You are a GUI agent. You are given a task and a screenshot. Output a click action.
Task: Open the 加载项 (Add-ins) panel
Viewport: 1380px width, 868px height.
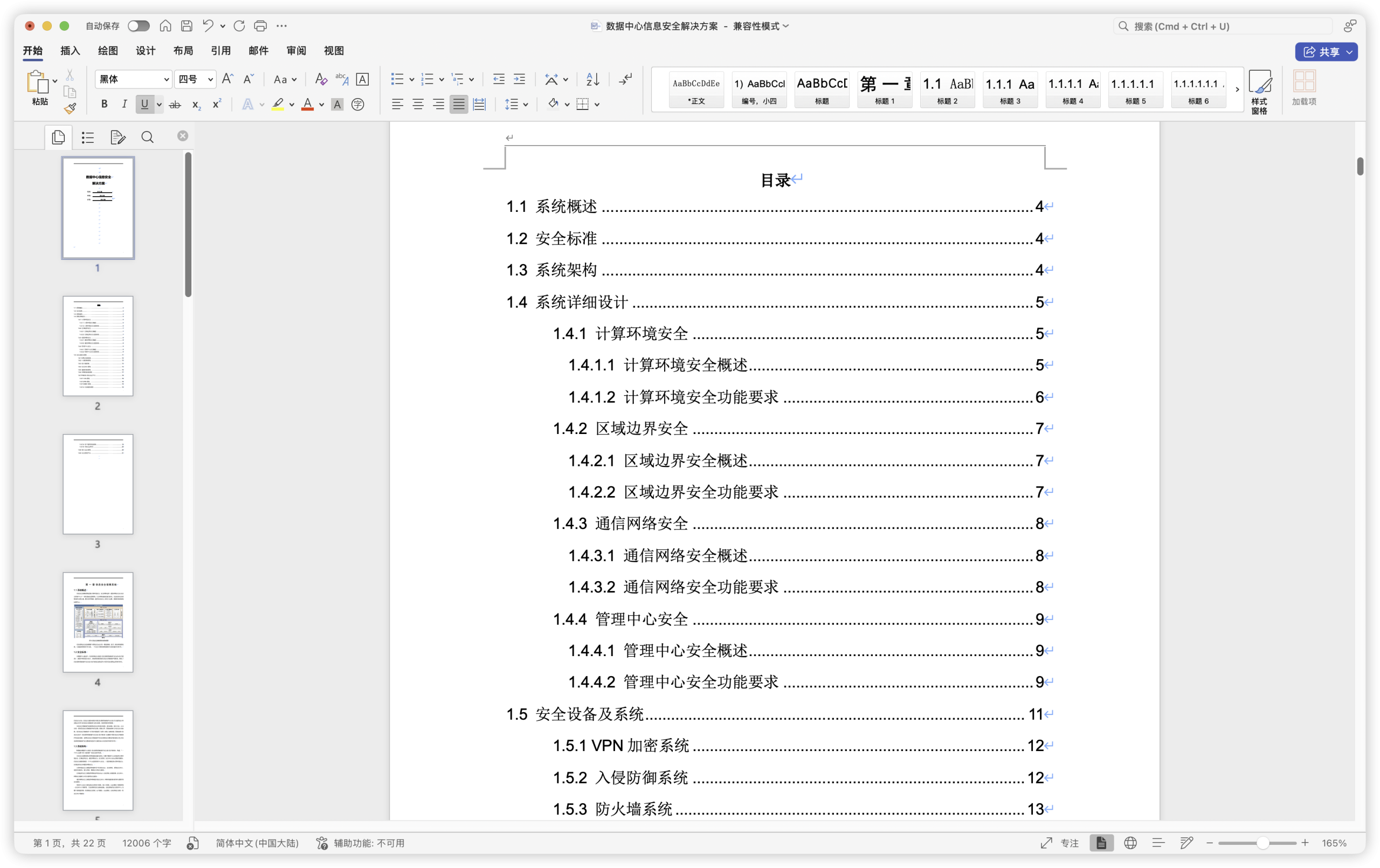(x=1305, y=89)
